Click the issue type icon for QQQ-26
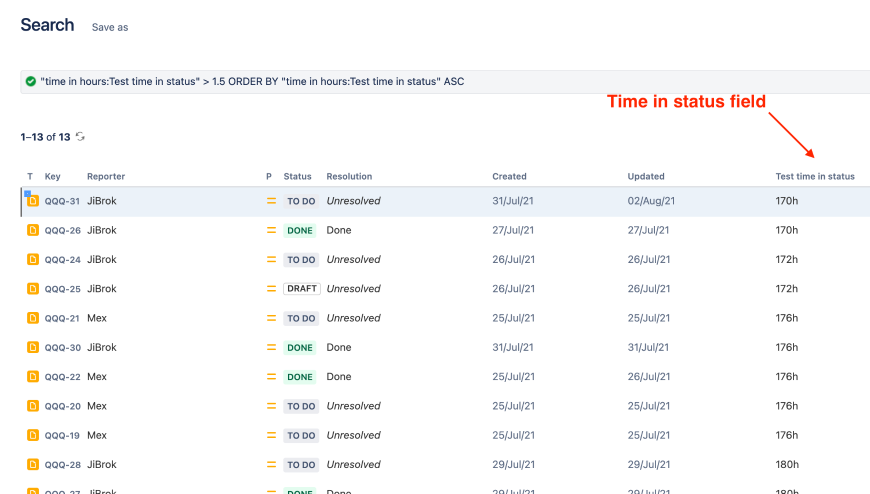This screenshot has height=494, width=870. click(33, 230)
